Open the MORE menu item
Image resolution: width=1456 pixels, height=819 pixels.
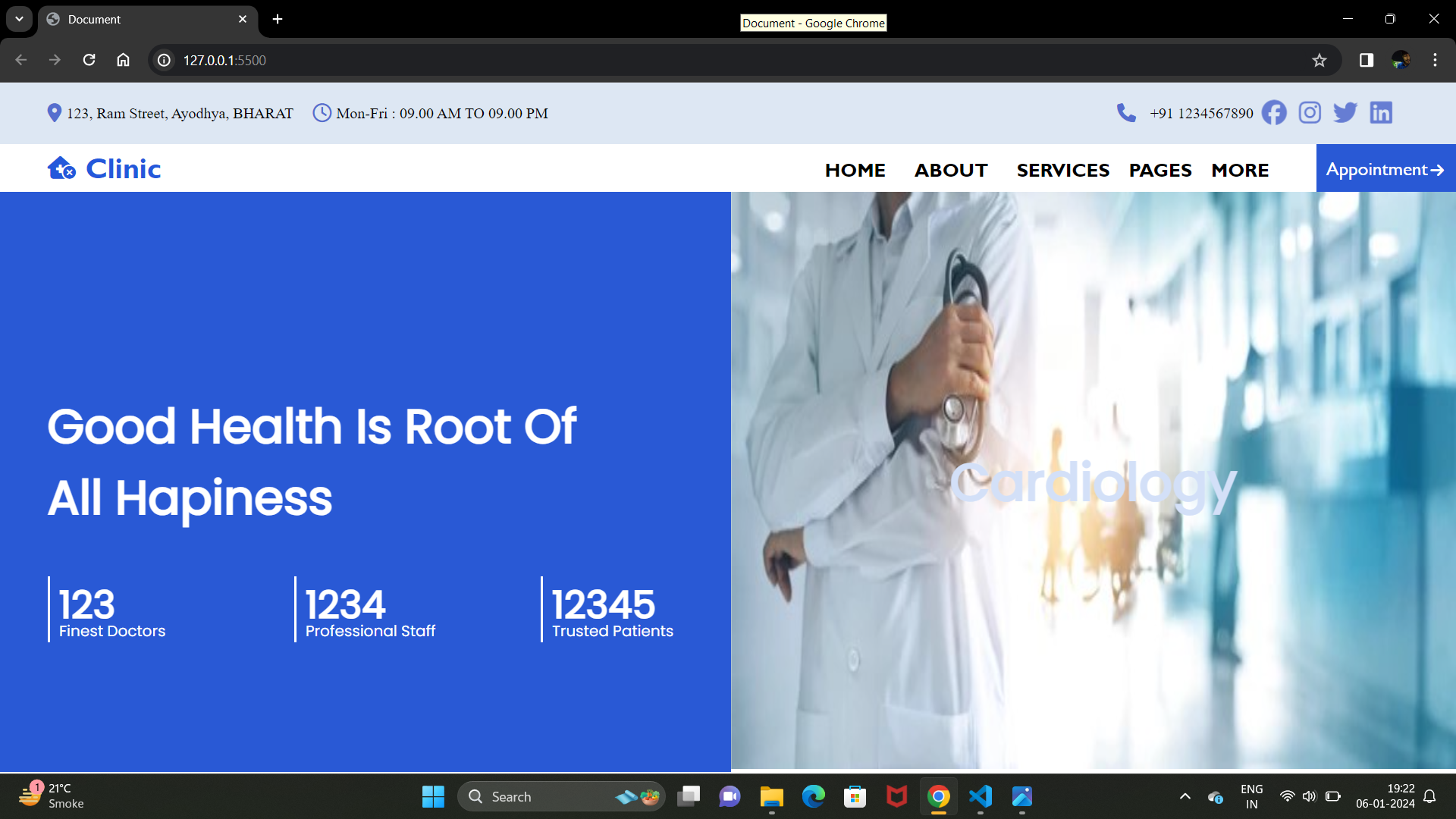[x=1240, y=170]
